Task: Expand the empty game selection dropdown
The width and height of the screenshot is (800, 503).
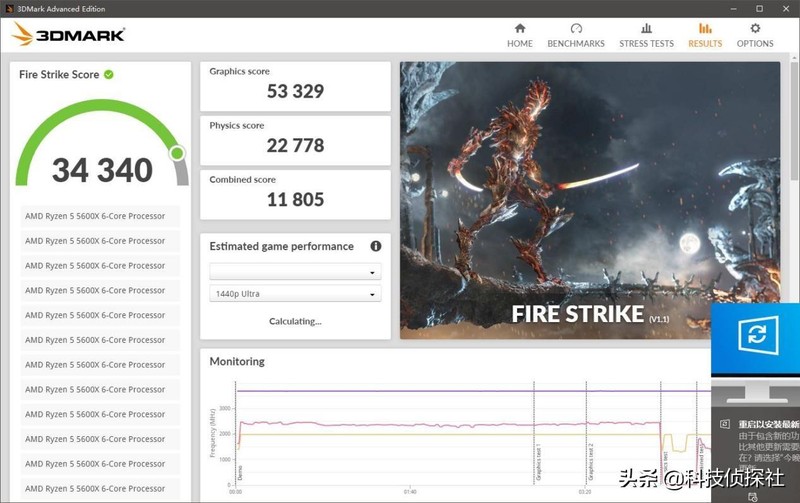Action: pos(295,272)
